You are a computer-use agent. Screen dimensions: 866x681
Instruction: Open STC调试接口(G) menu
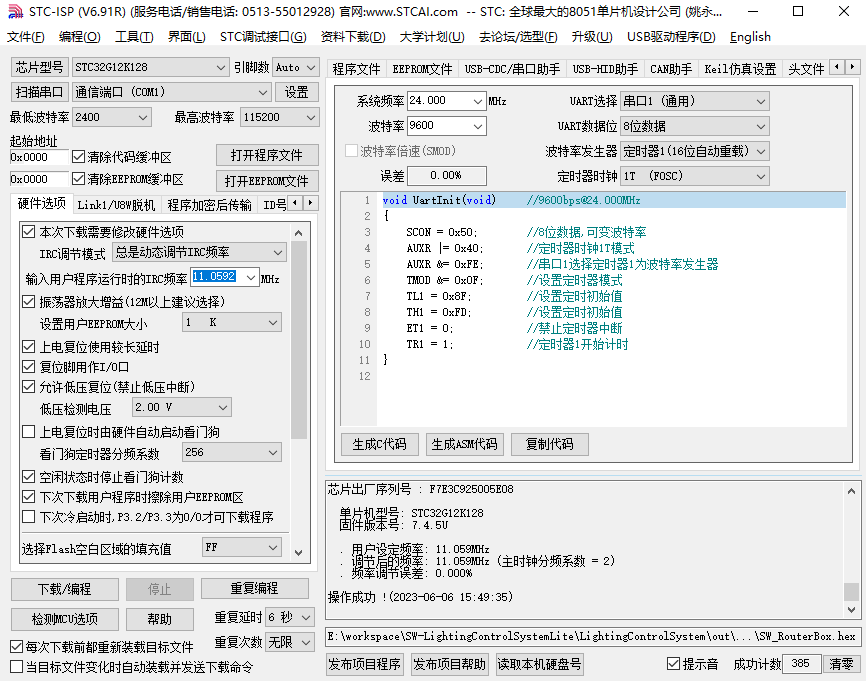coord(263,37)
